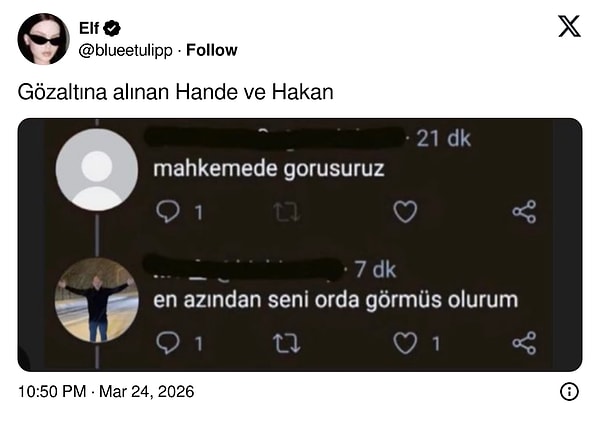Click the avatar of man with arms outstretched
The width and height of the screenshot is (600, 422).
pyautogui.click(x=97, y=300)
